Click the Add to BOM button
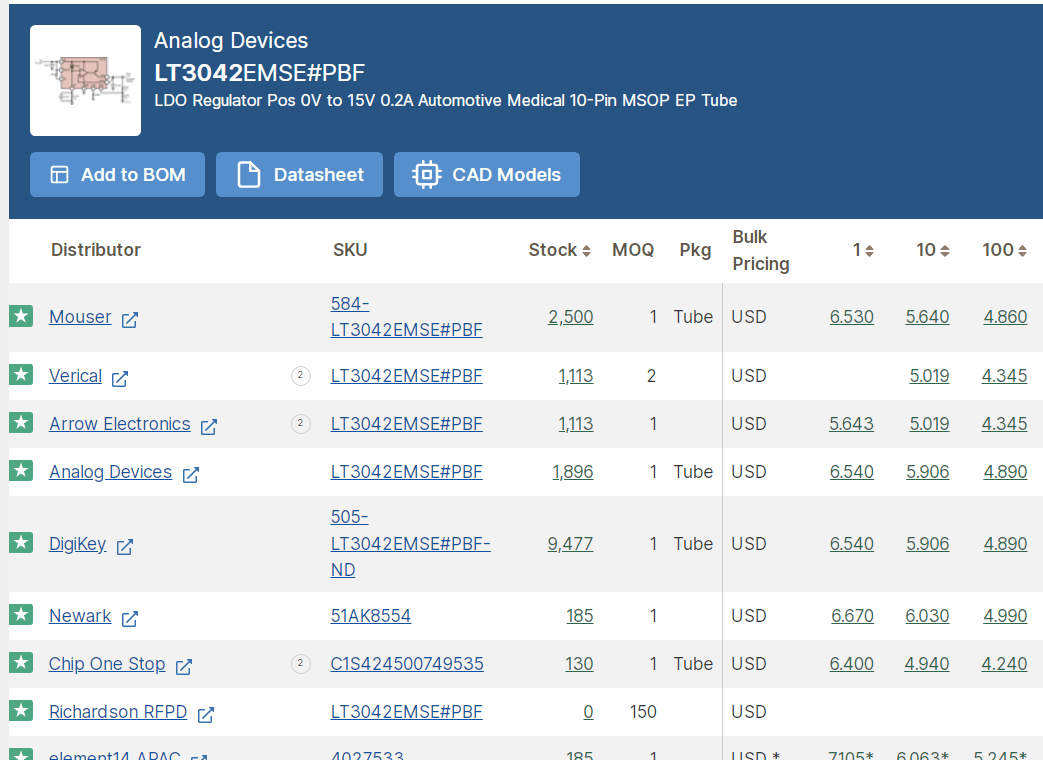This screenshot has width=1043, height=760. pos(117,174)
